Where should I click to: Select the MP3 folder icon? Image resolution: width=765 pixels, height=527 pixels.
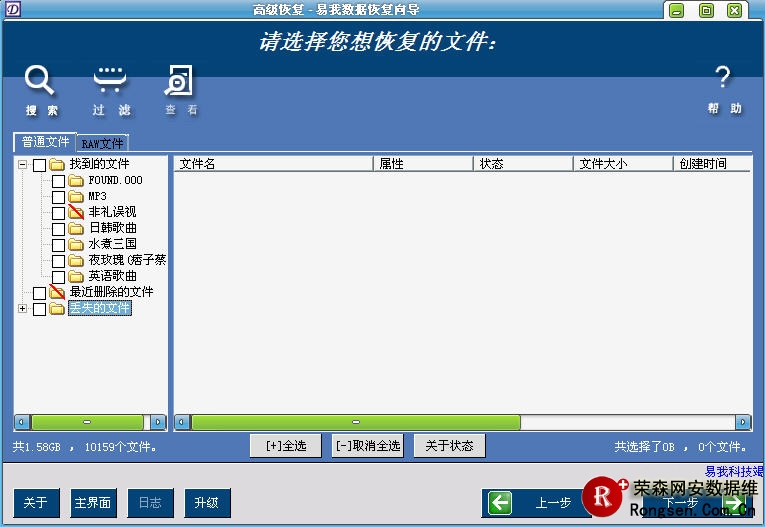76,196
